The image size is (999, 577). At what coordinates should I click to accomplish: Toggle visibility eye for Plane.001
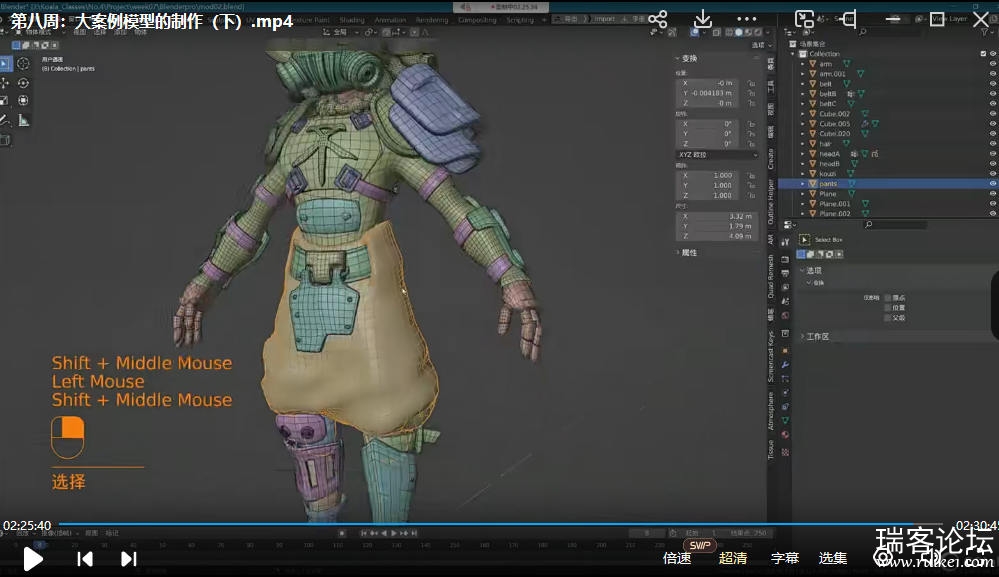993,204
